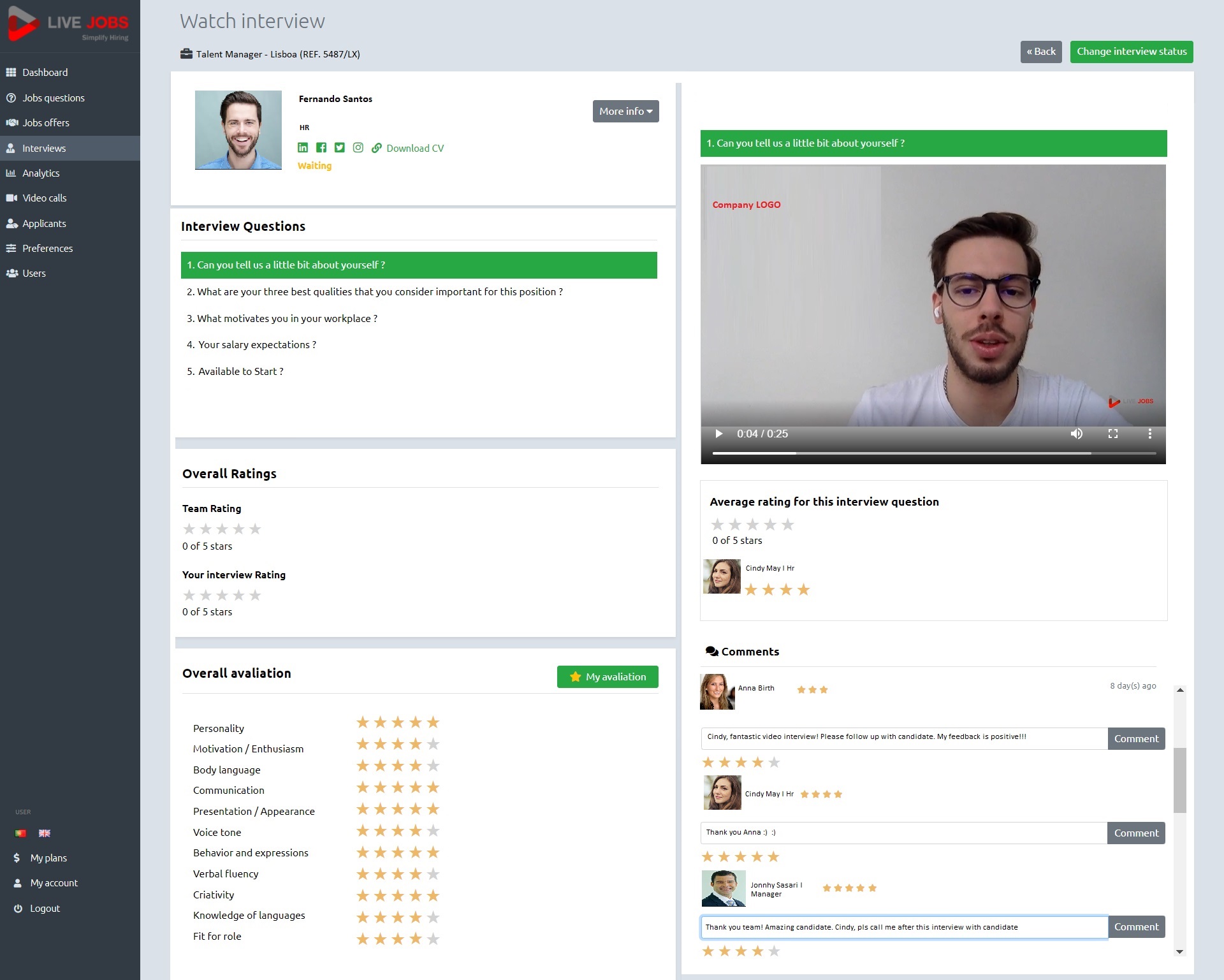Mute the interview video audio
Screen dimensions: 1224x980
(x=1077, y=434)
